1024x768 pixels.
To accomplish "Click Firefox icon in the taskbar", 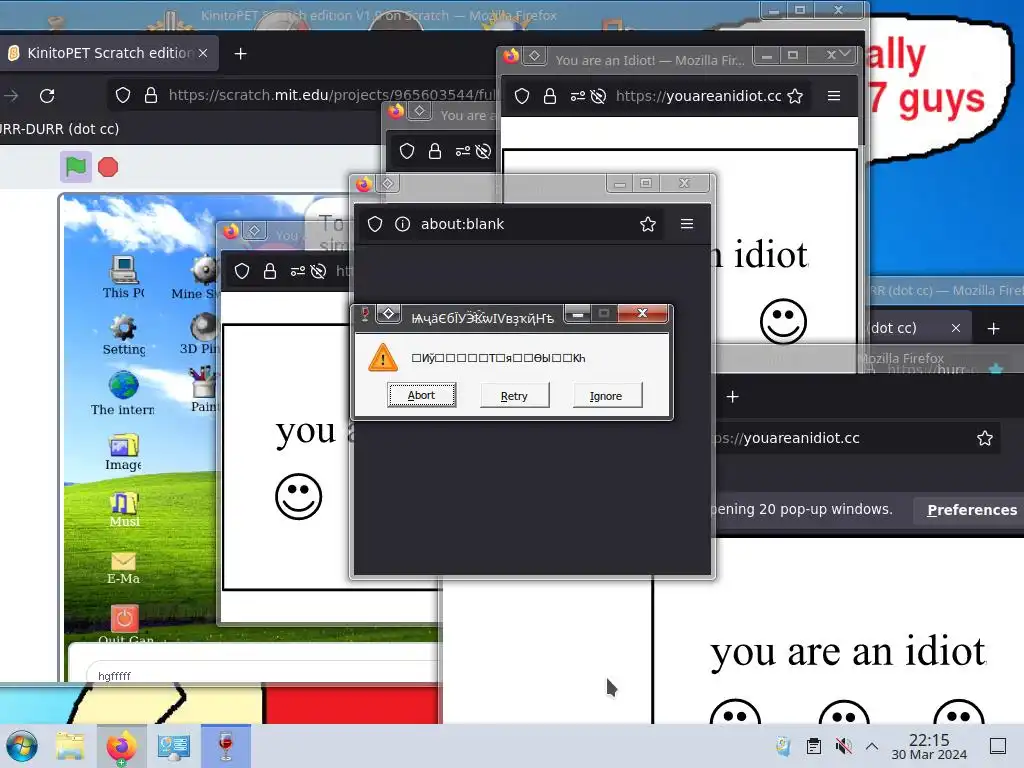I will pos(121,746).
